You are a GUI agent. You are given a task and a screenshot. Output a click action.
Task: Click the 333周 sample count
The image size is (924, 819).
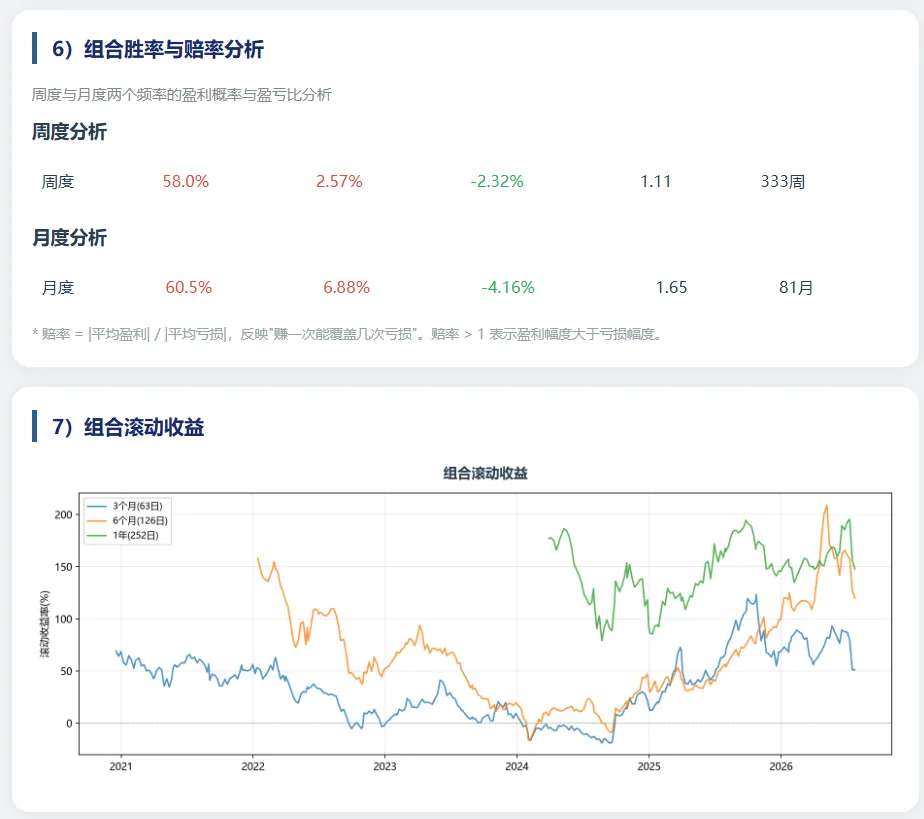coord(783,181)
